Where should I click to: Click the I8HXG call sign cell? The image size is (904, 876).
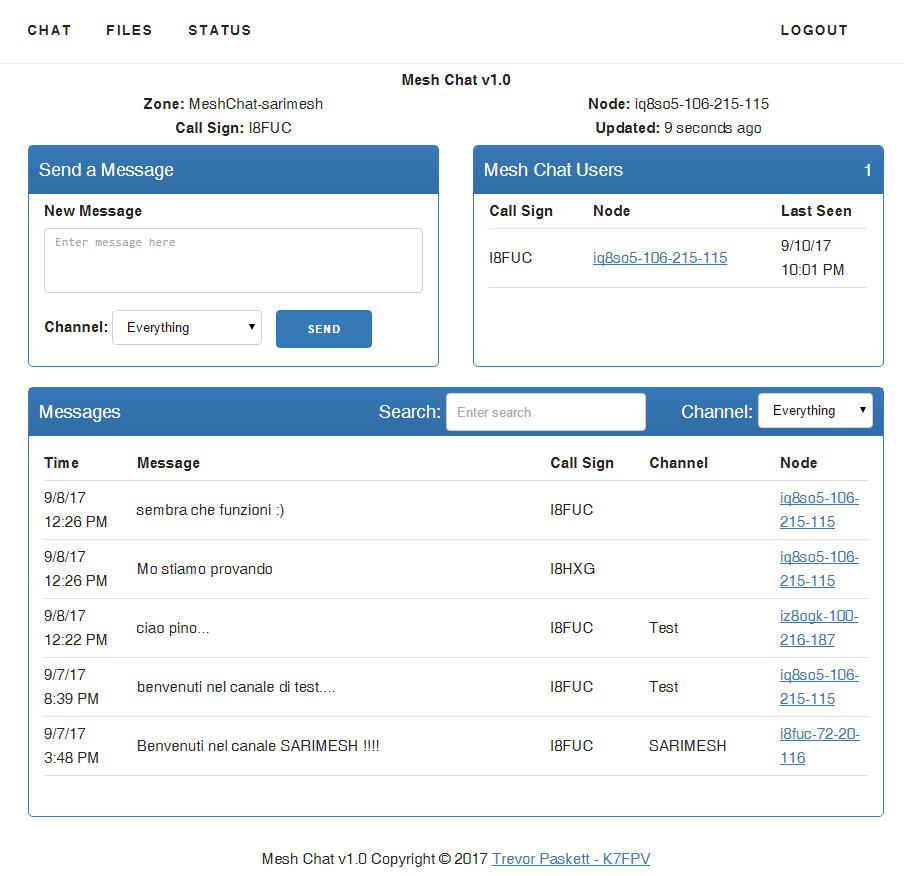coord(572,569)
